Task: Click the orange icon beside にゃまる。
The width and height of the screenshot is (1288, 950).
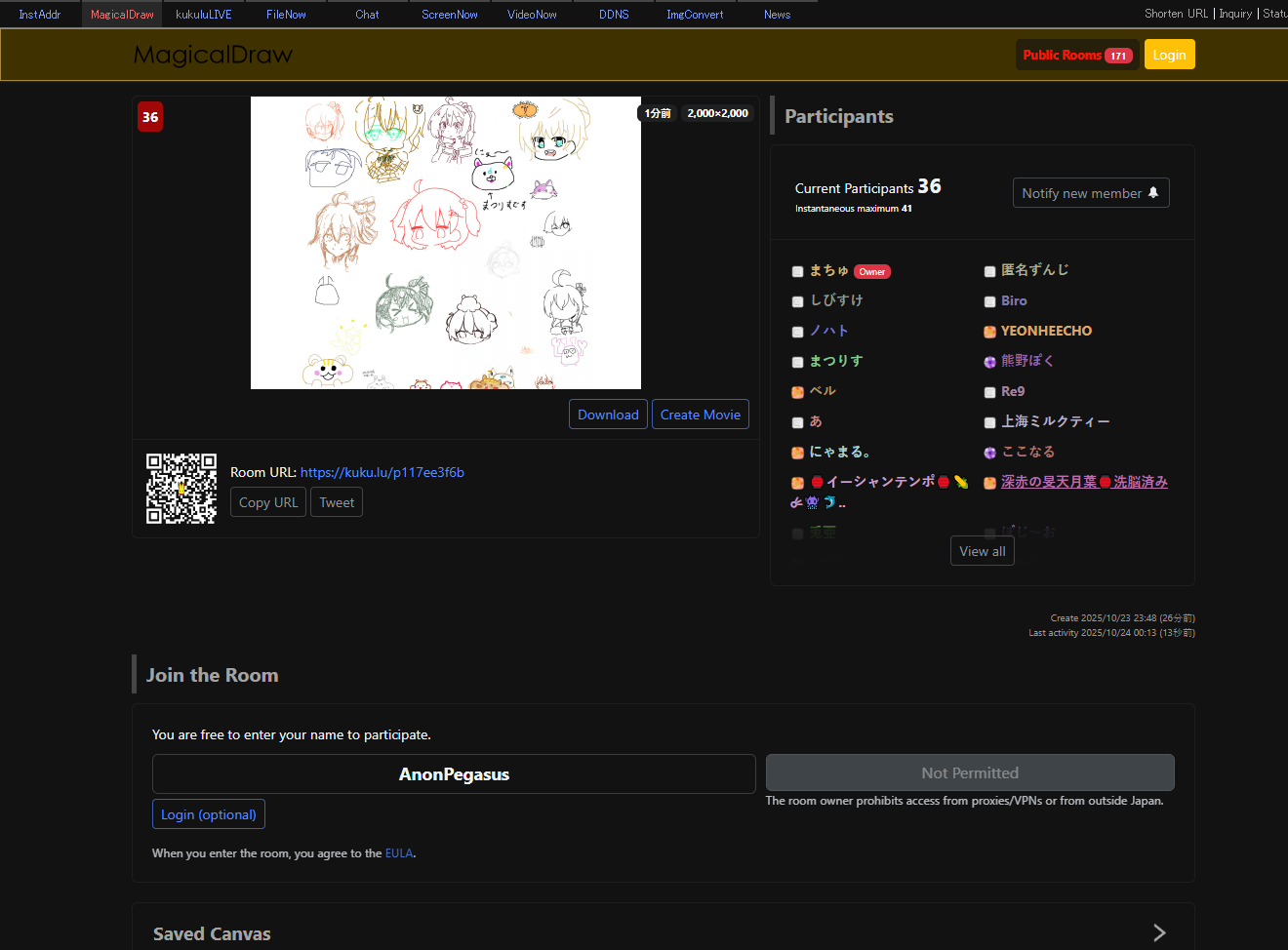Action: tap(798, 454)
